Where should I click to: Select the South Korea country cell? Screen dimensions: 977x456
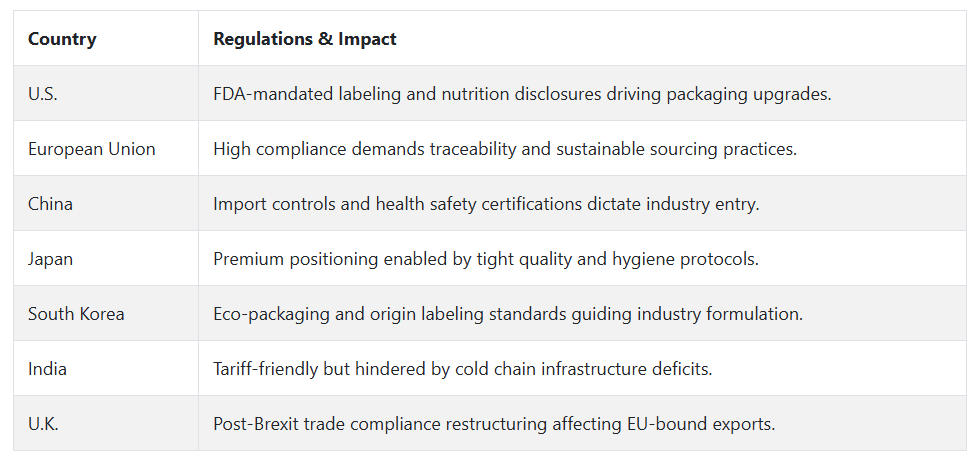point(106,313)
